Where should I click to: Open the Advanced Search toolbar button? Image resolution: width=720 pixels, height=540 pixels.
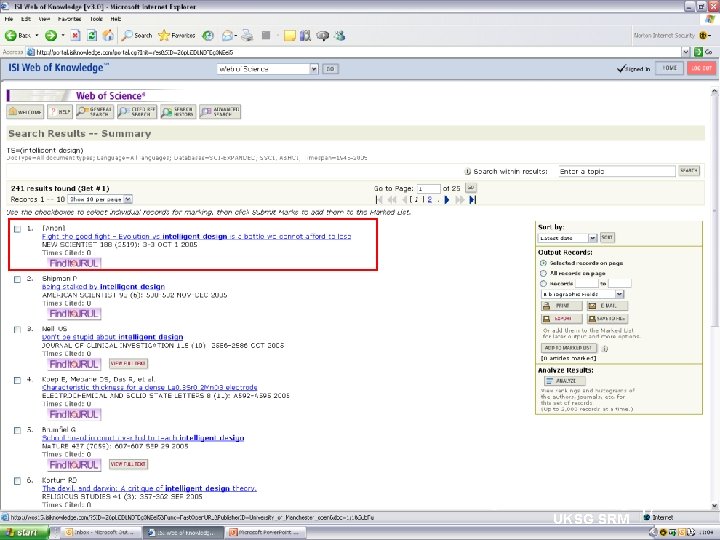coord(220,112)
